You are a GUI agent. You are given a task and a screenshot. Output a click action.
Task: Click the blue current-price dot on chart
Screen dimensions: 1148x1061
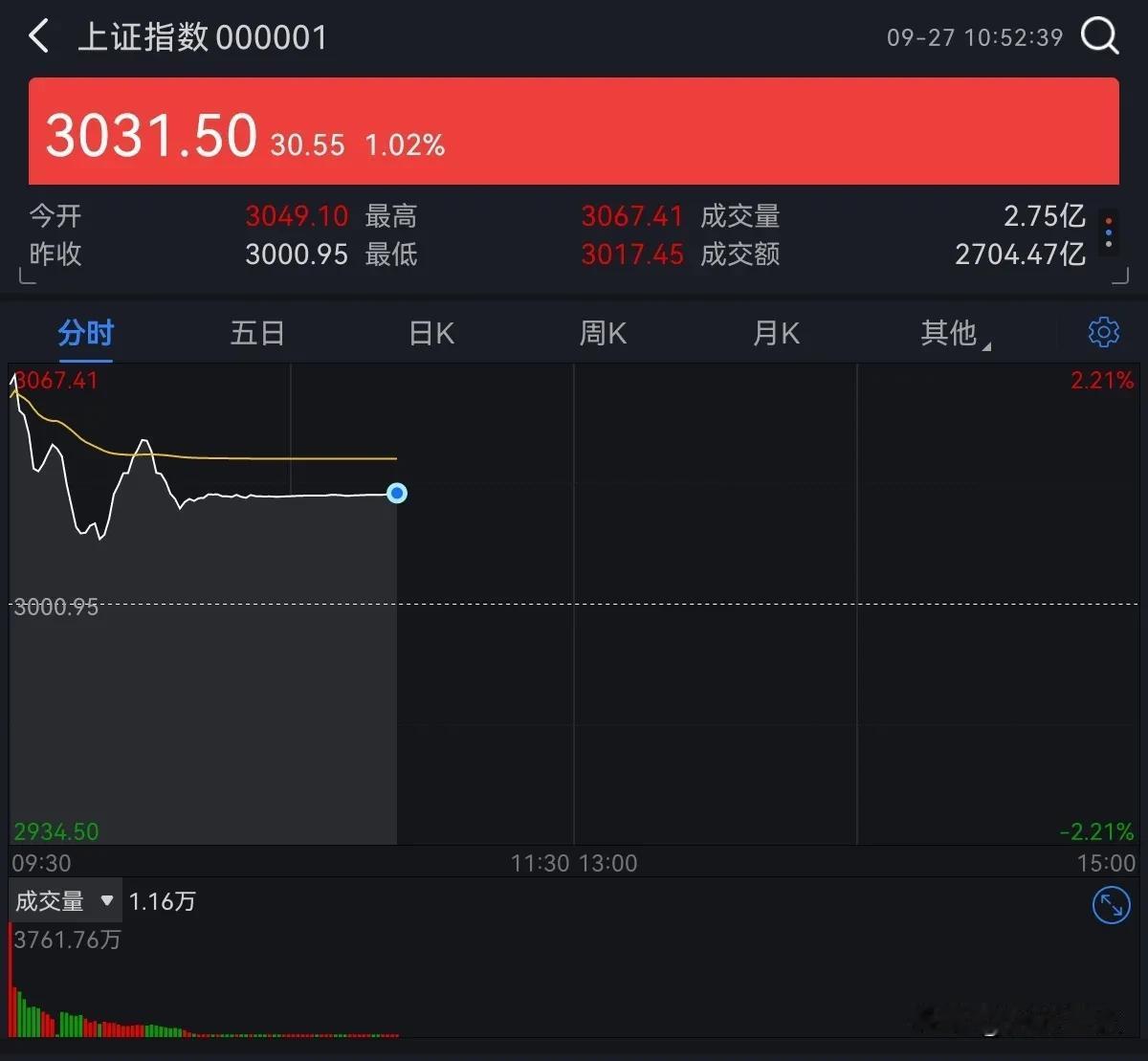point(397,493)
